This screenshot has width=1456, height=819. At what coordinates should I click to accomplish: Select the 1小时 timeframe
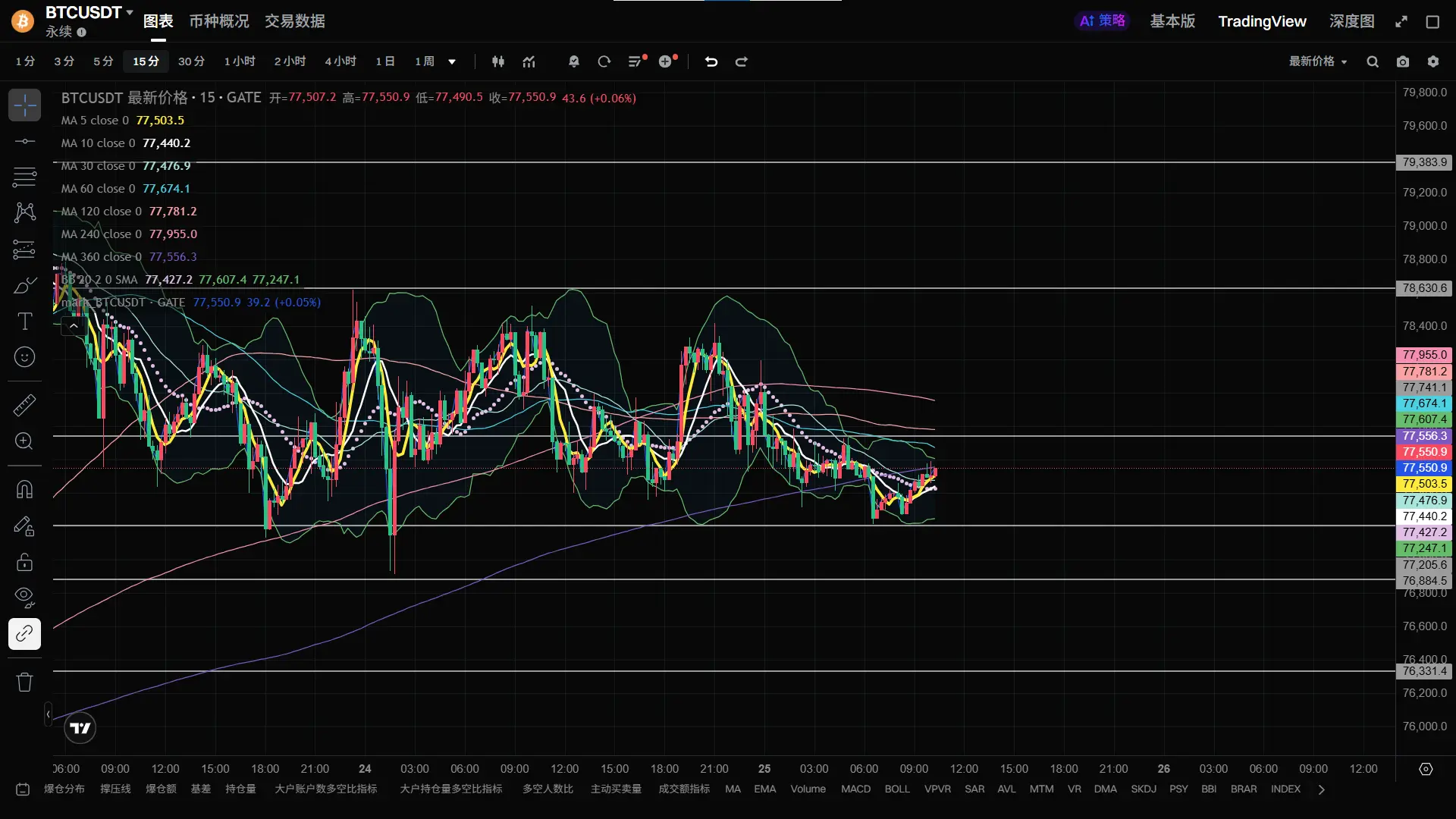(240, 61)
